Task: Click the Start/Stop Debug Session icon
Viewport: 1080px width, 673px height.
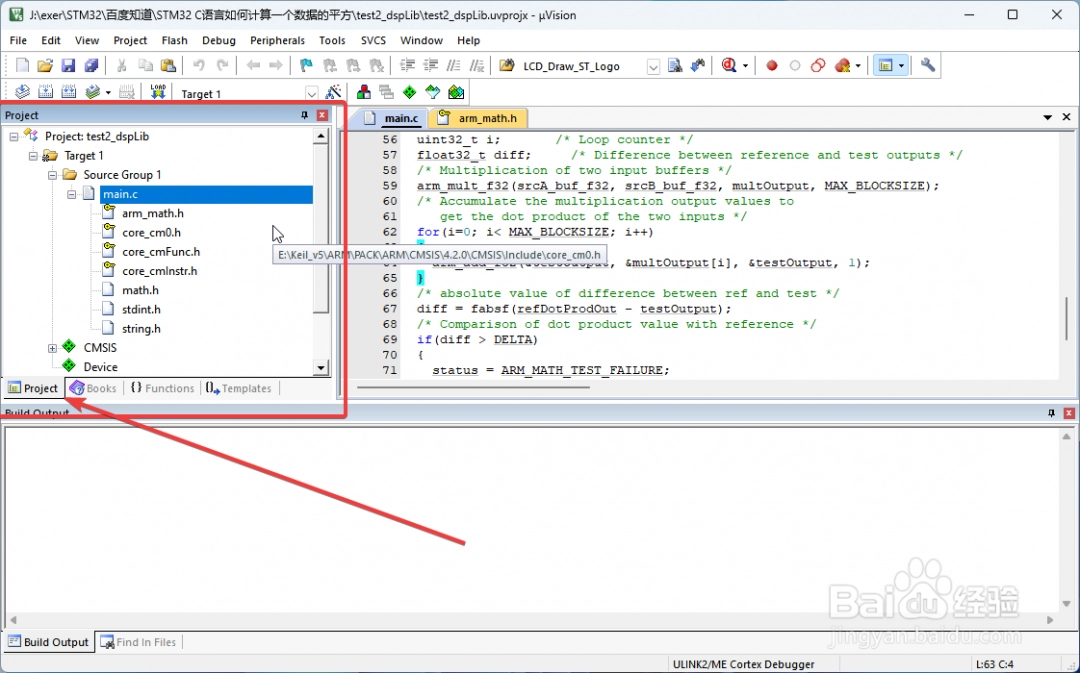Action: (729, 66)
